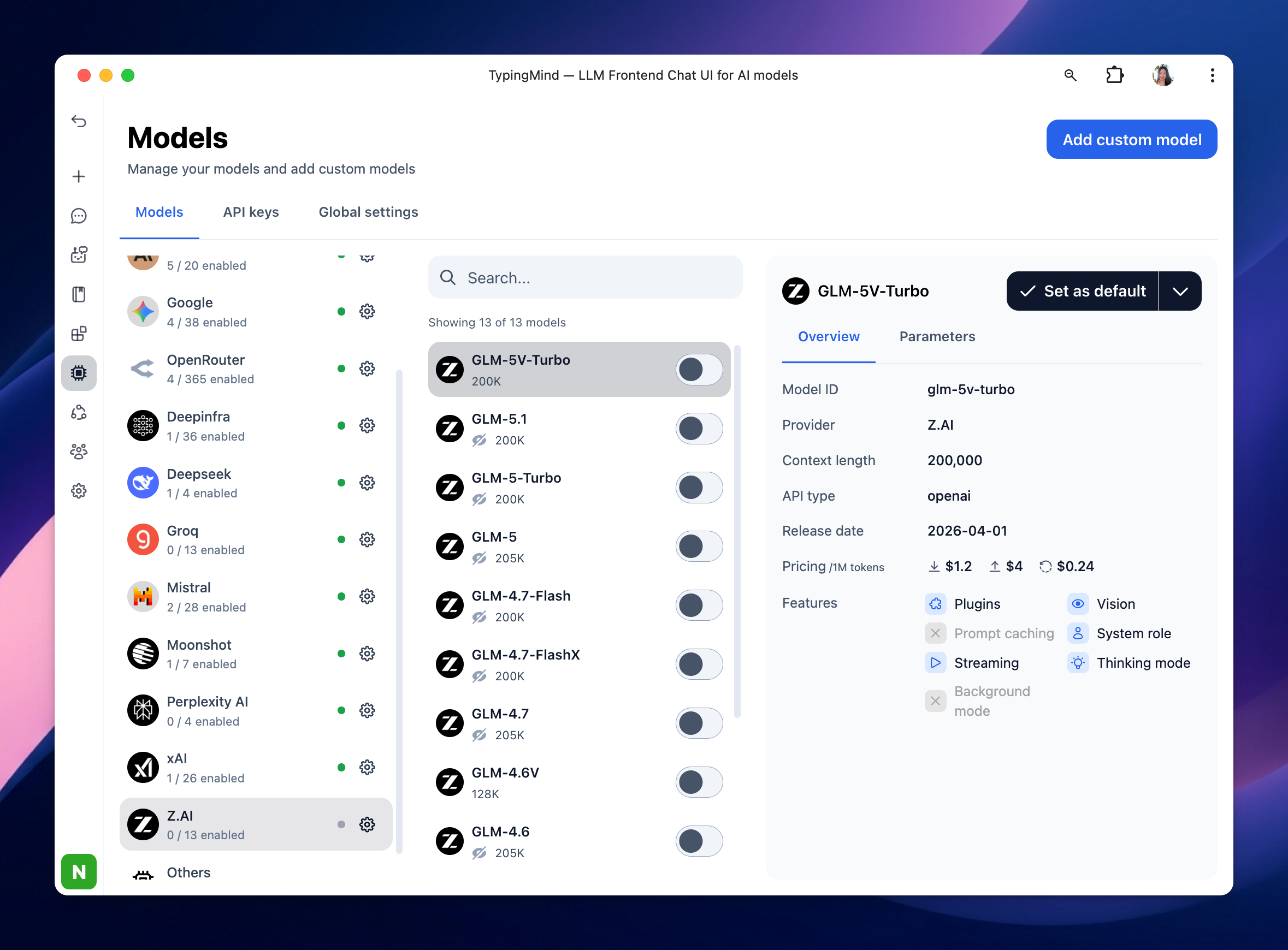The height and width of the screenshot is (950, 1288).
Task: Open Google provider settings gear
Action: point(367,312)
